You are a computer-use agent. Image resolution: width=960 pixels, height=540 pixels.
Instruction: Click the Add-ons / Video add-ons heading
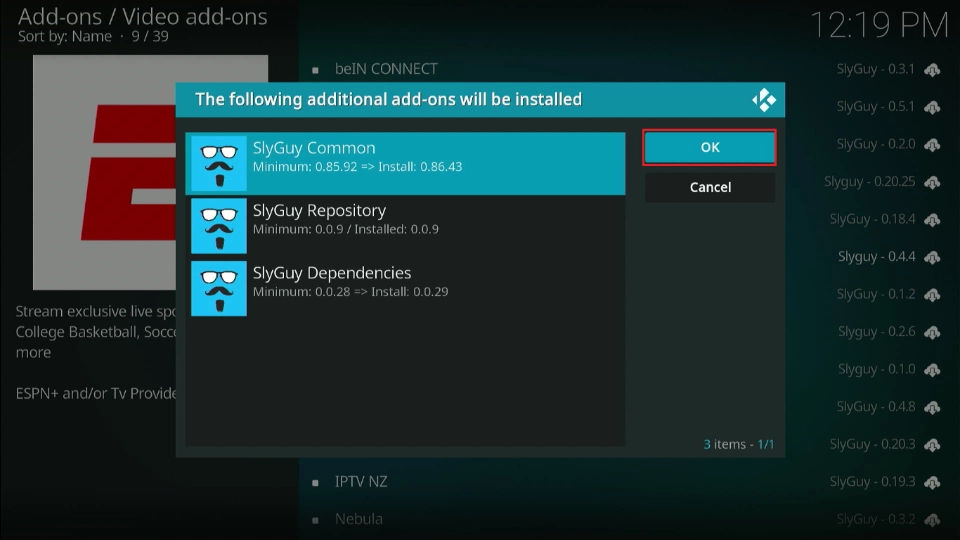point(142,17)
